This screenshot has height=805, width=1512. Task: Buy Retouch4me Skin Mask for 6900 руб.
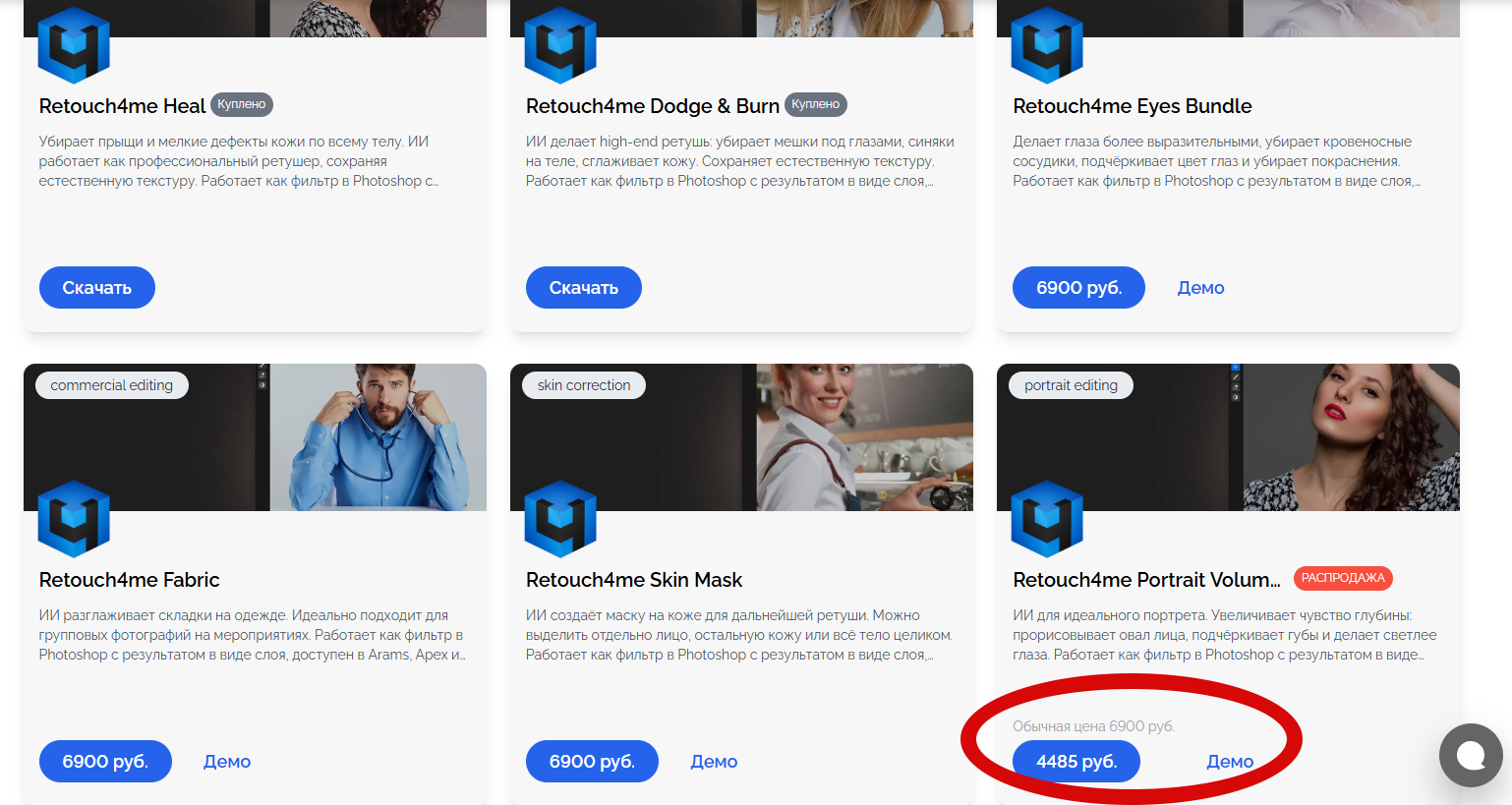(592, 761)
